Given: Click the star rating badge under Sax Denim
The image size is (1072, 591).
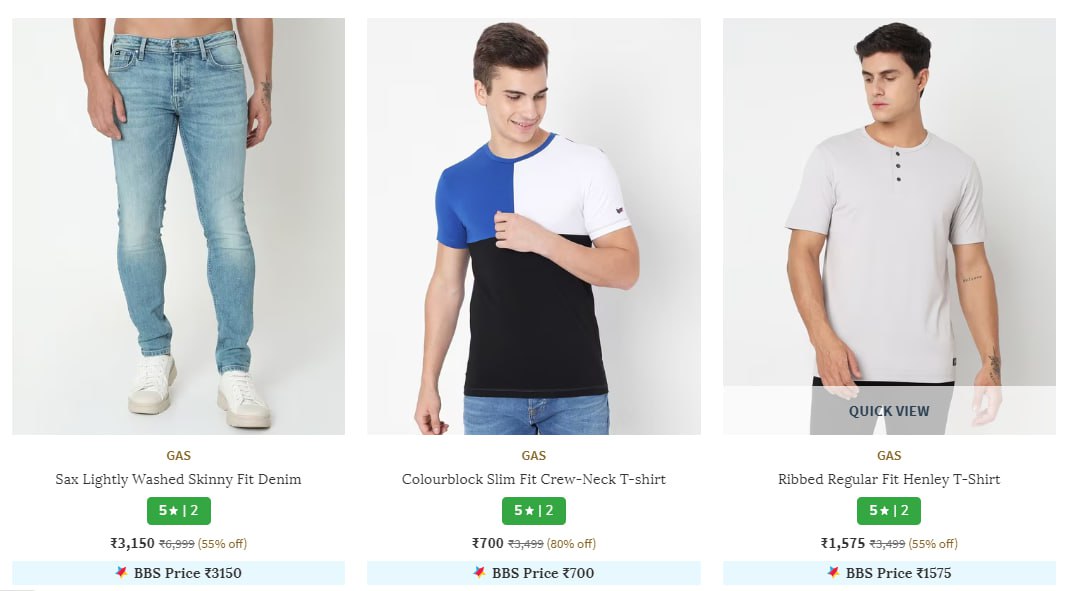Looking at the screenshot, I should [178, 511].
